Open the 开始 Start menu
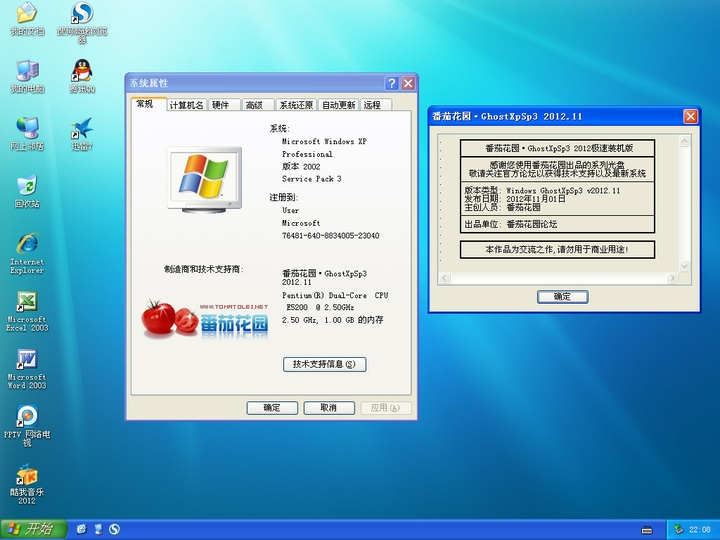 [33, 529]
